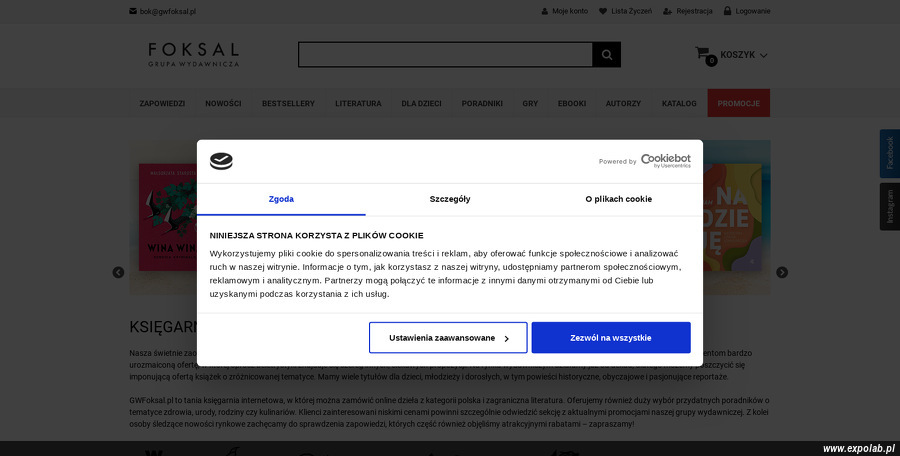
Task: Switch to the O plikach cookie tab
Action: coord(619,199)
